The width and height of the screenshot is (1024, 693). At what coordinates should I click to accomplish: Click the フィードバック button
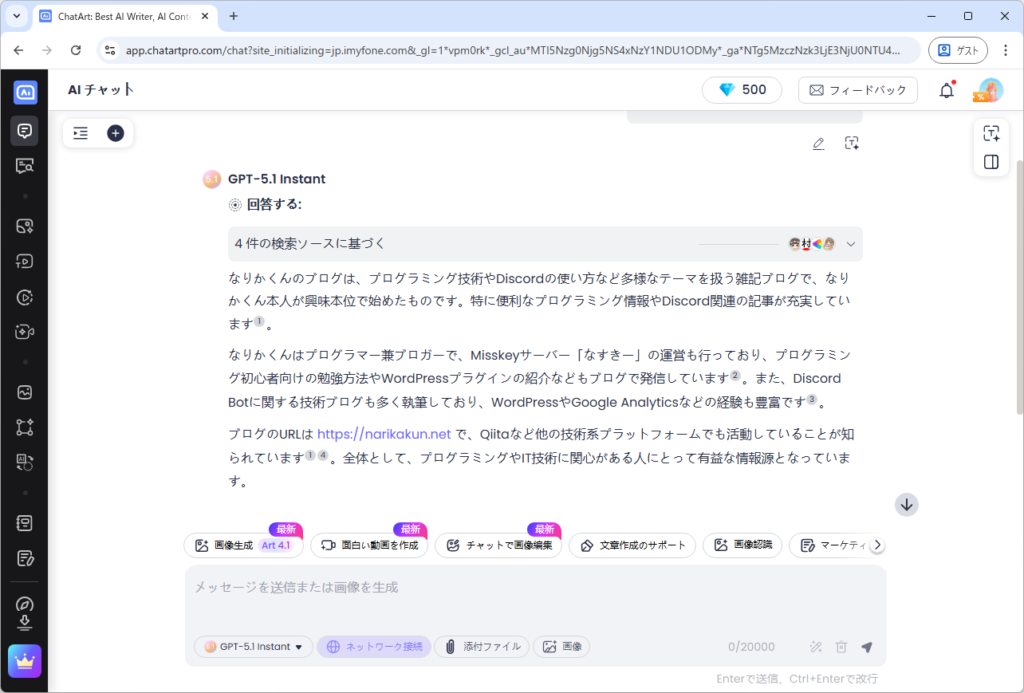[857, 90]
